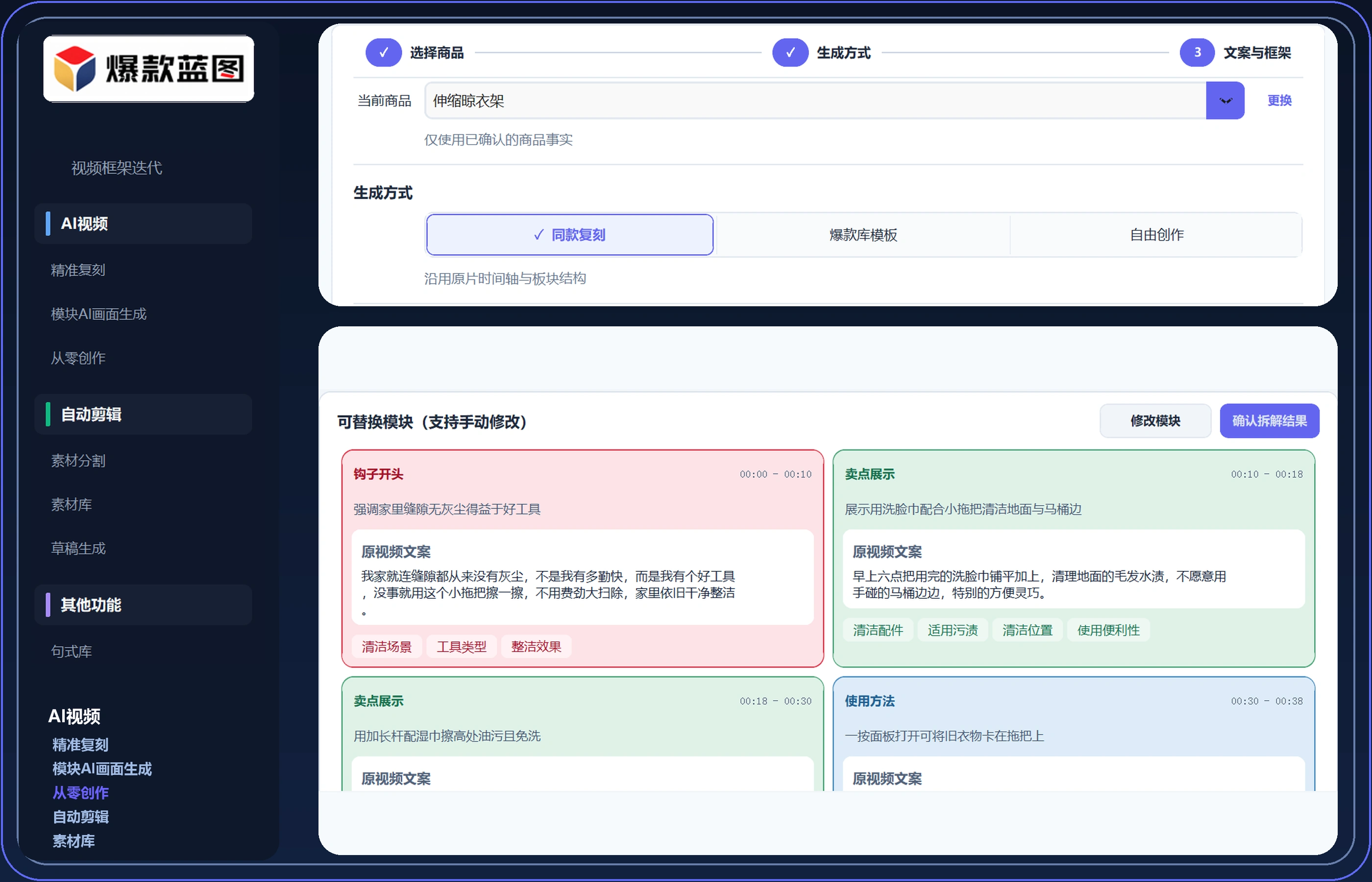
Task: Expand the AI视频 sidebar section header
Action: (143, 223)
